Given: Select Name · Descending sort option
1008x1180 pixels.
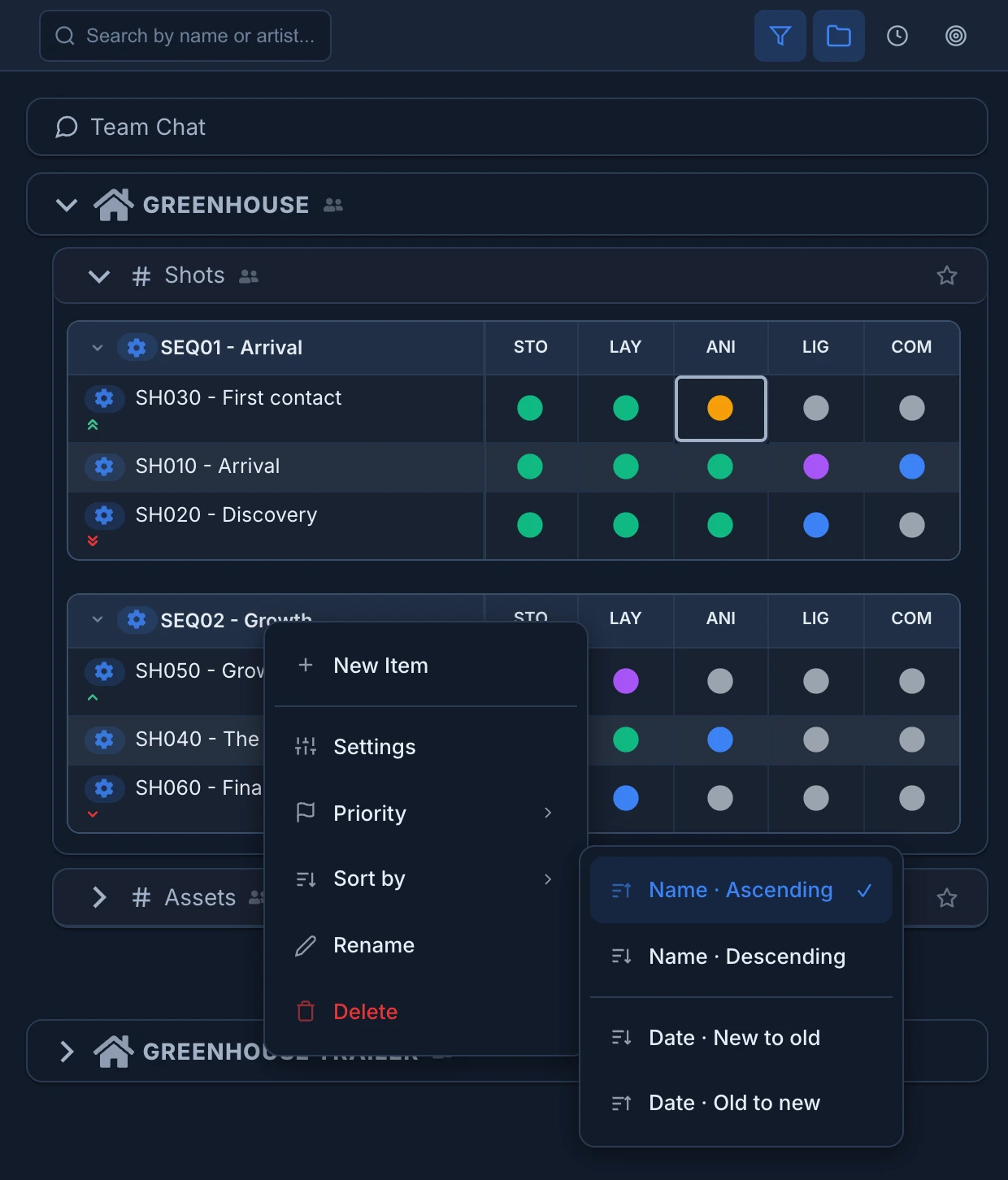Looking at the screenshot, I should tap(741, 957).
